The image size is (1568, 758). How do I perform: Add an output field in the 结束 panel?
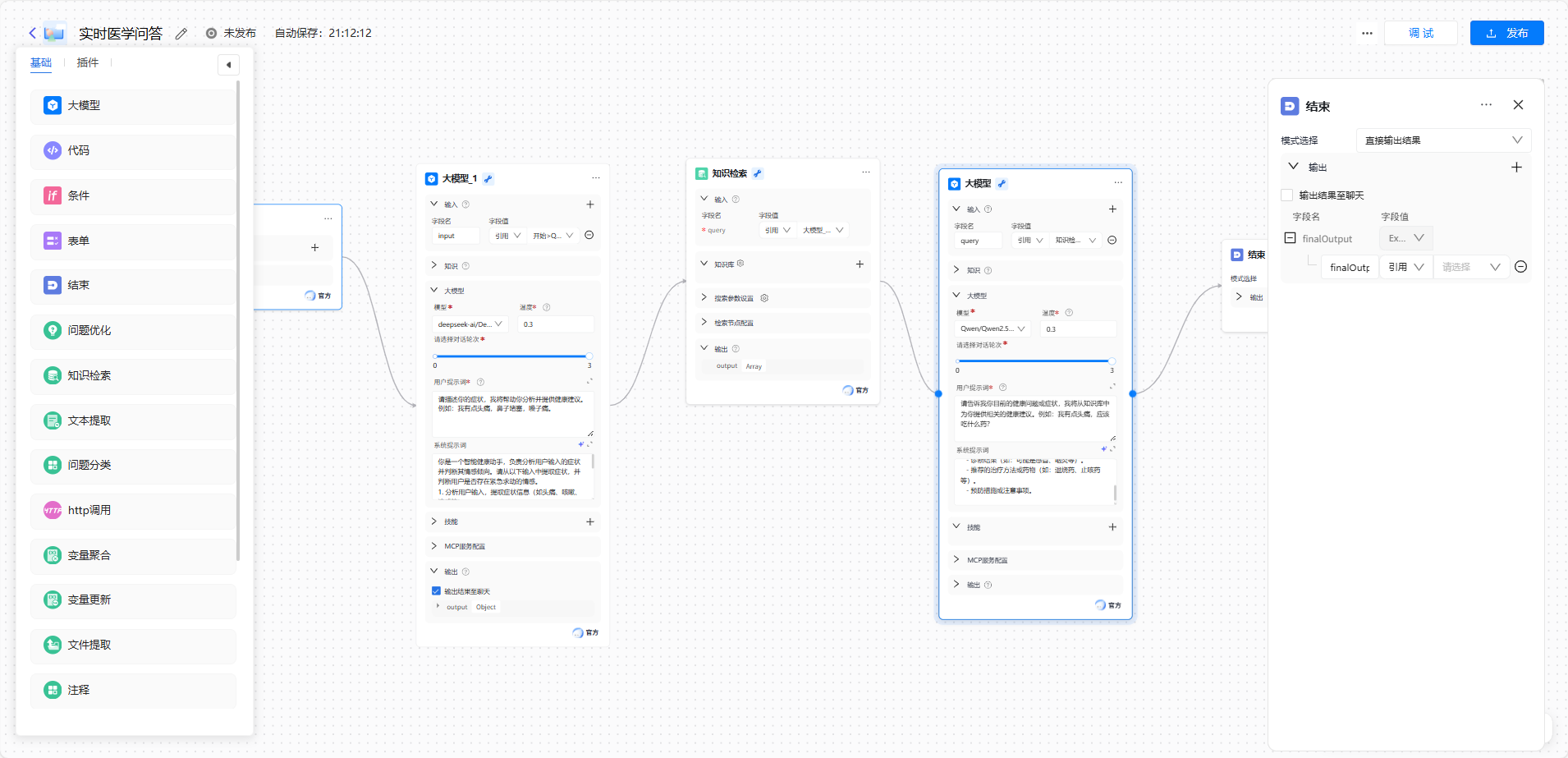coord(1516,168)
